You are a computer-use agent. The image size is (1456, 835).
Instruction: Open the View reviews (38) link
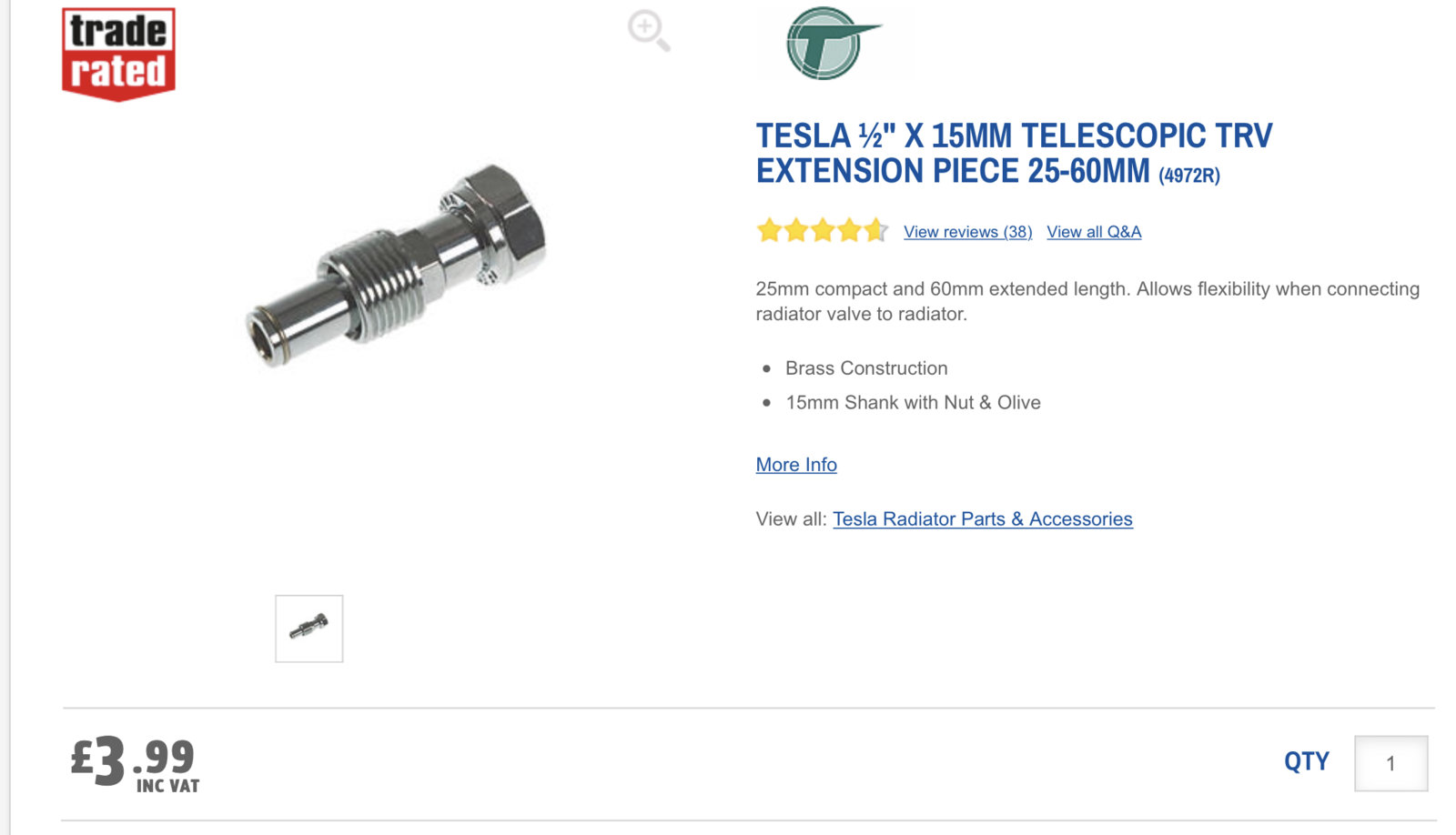(x=967, y=232)
